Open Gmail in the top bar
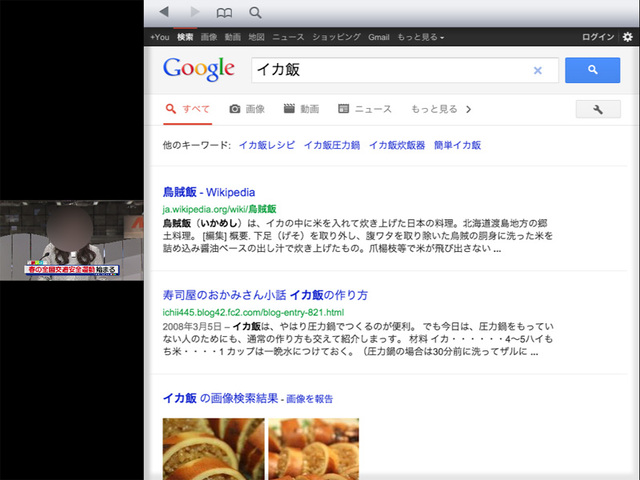The width and height of the screenshot is (640, 480). (379, 37)
